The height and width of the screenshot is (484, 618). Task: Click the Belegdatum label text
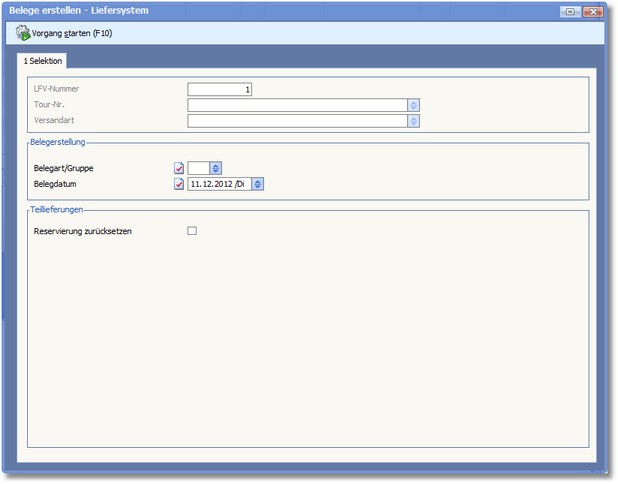point(56,184)
